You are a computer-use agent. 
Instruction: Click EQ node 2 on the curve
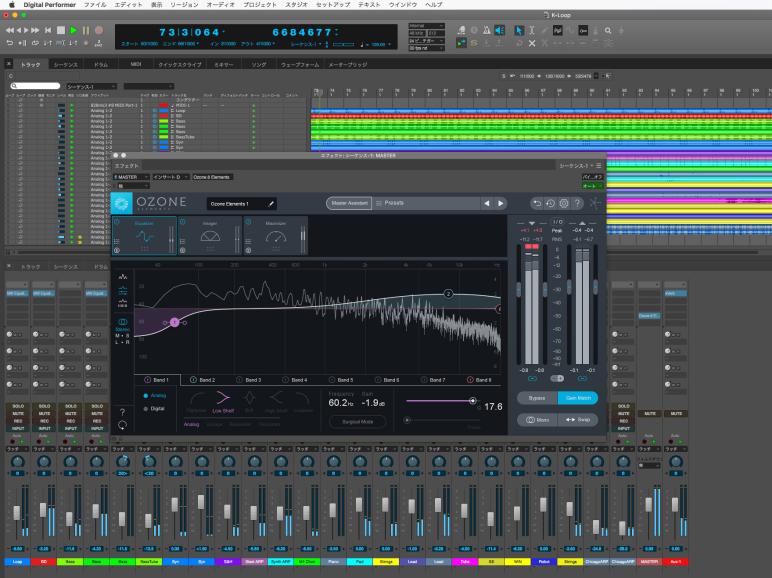(x=448, y=293)
